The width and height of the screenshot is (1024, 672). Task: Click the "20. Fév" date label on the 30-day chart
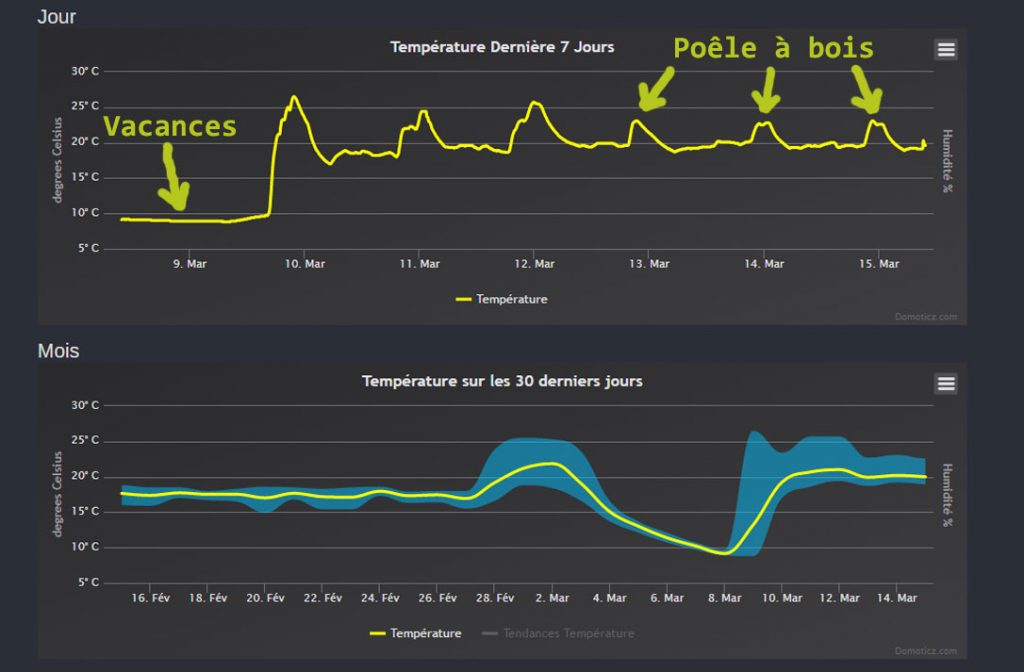tap(265, 598)
